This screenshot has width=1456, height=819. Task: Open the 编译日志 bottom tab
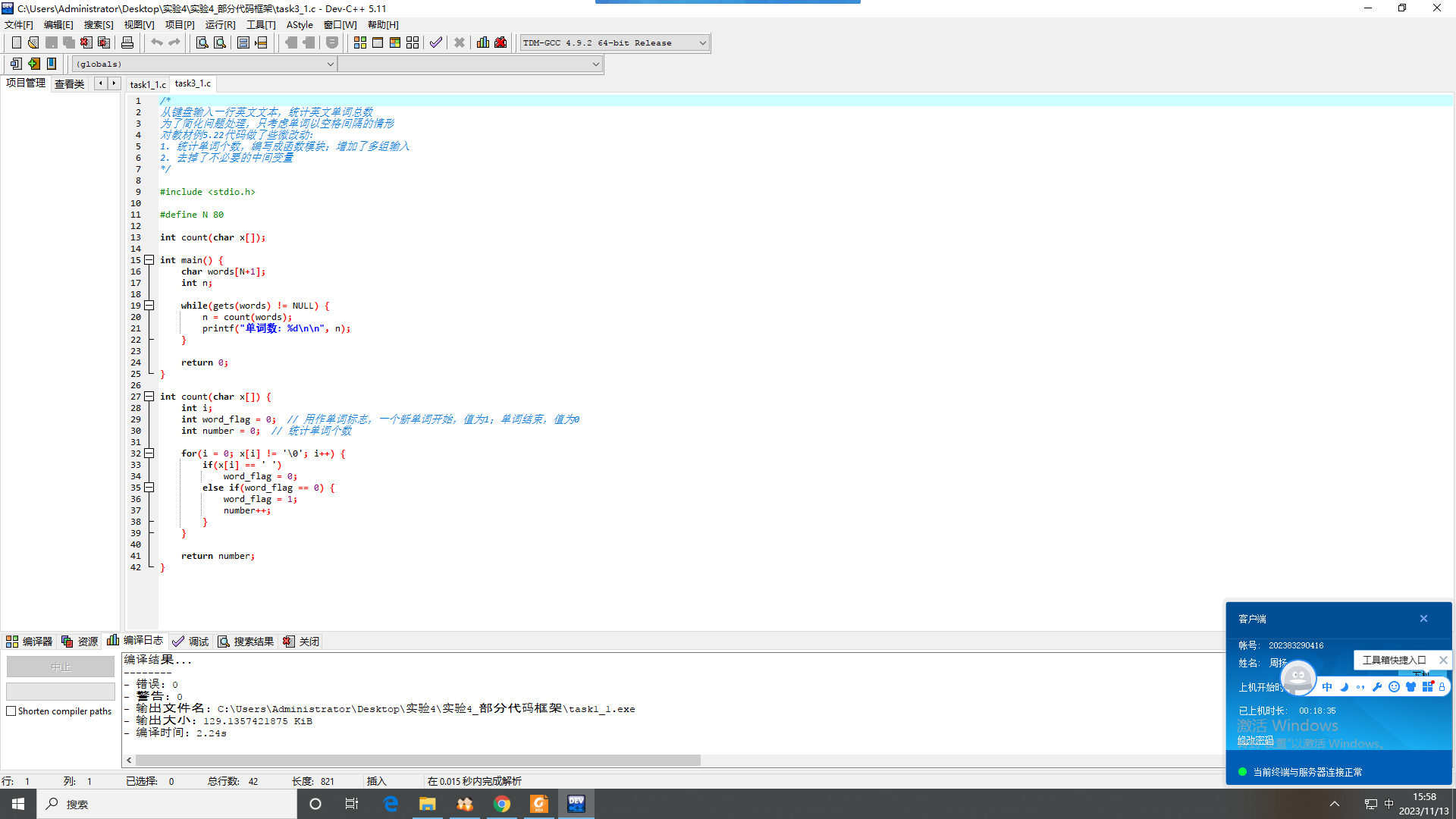(x=136, y=641)
